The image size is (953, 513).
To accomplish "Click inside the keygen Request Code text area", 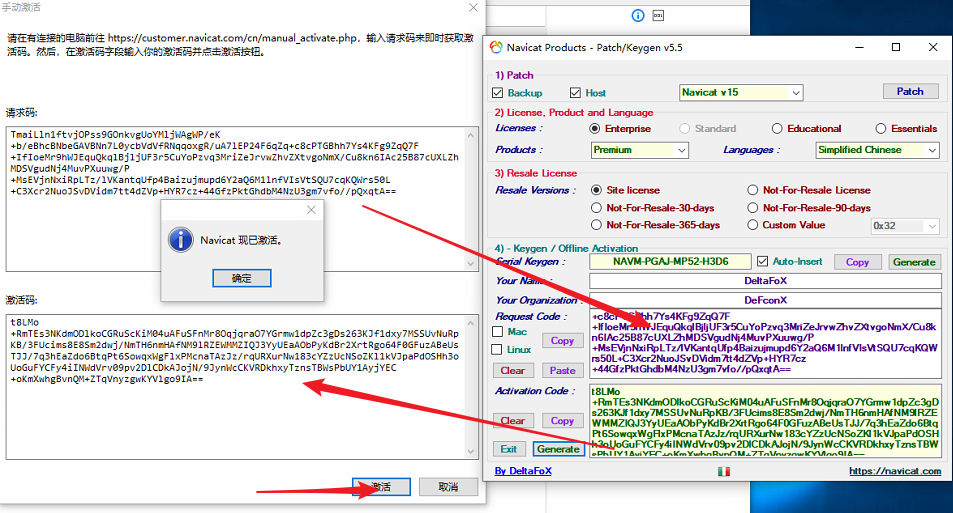I will (765, 343).
